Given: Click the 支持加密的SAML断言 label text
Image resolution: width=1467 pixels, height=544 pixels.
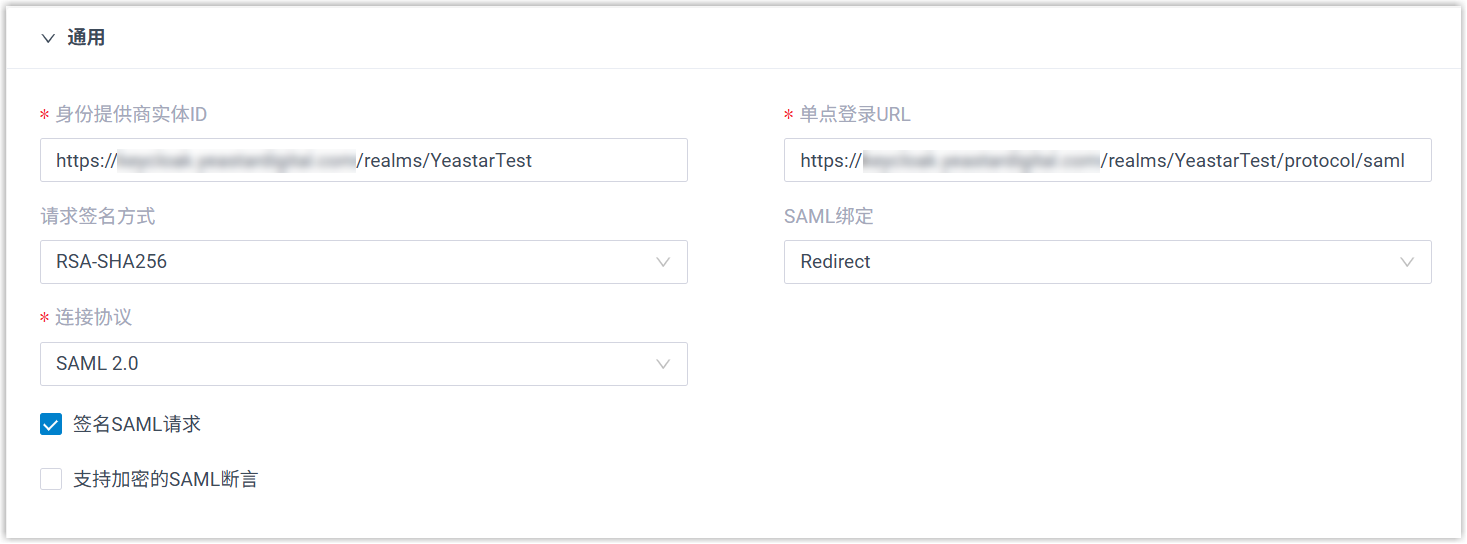Looking at the screenshot, I should coord(165,480).
